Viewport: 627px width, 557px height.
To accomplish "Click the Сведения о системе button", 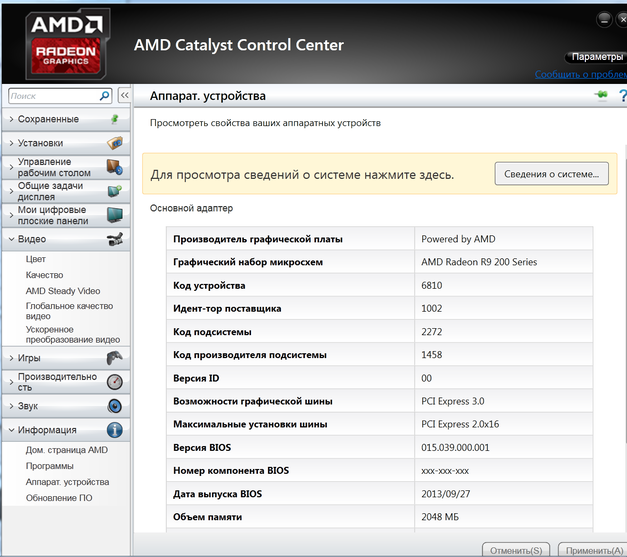I will [x=551, y=173].
